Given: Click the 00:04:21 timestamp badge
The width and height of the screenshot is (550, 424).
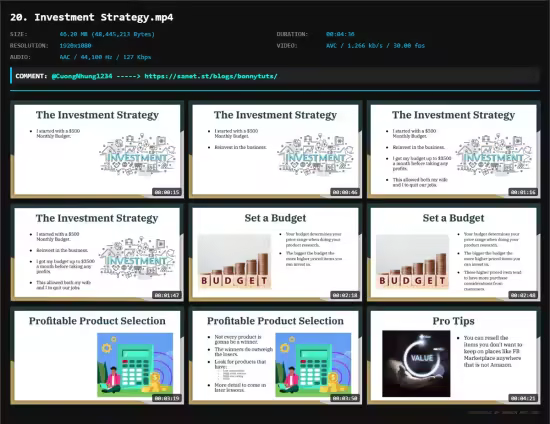Looking at the screenshot, I should [x=523, y=398].
